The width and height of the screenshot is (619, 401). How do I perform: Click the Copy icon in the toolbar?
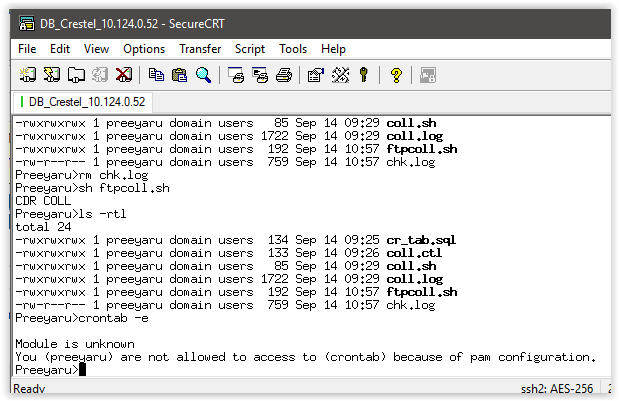point(156,74)
